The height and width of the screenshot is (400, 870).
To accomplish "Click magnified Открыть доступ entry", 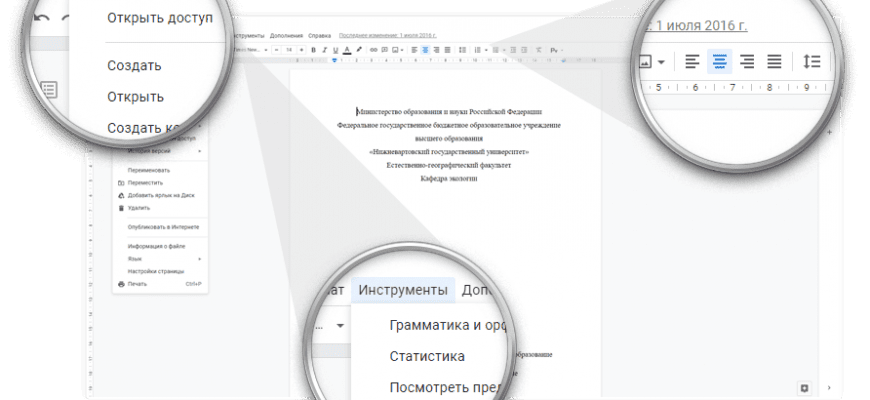I will tap(160, 18).
